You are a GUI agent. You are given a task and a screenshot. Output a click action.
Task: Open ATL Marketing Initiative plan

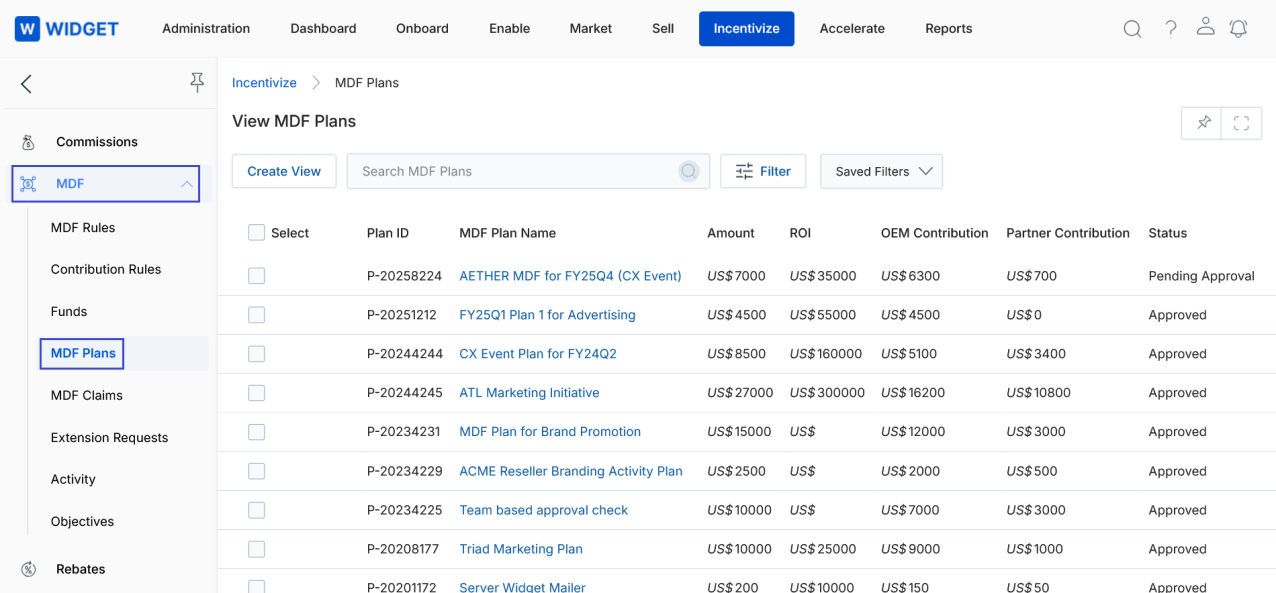click(529, 393)
